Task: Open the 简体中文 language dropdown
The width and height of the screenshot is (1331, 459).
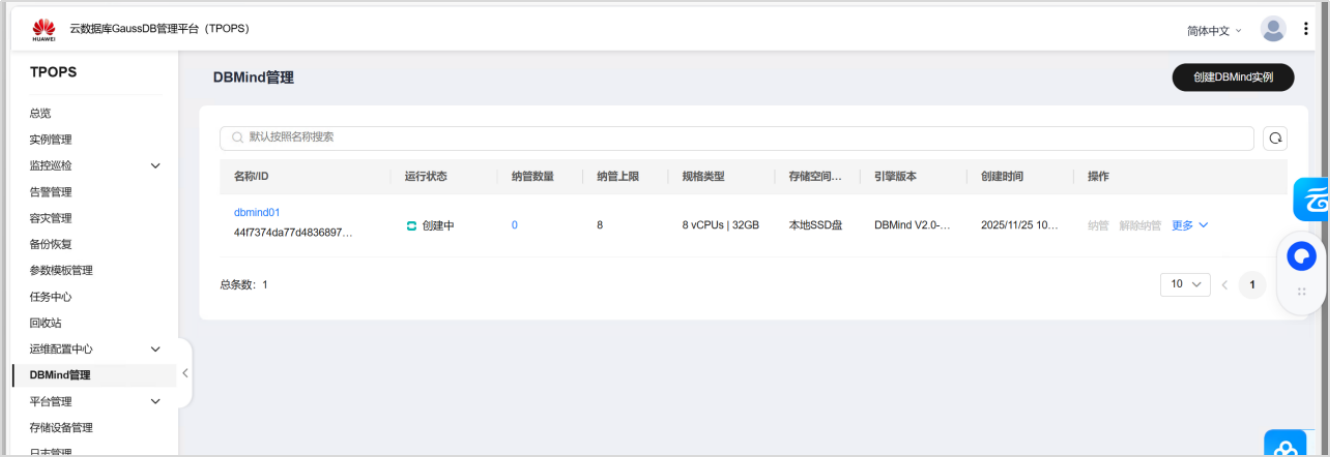Action: pos(1214,31)
